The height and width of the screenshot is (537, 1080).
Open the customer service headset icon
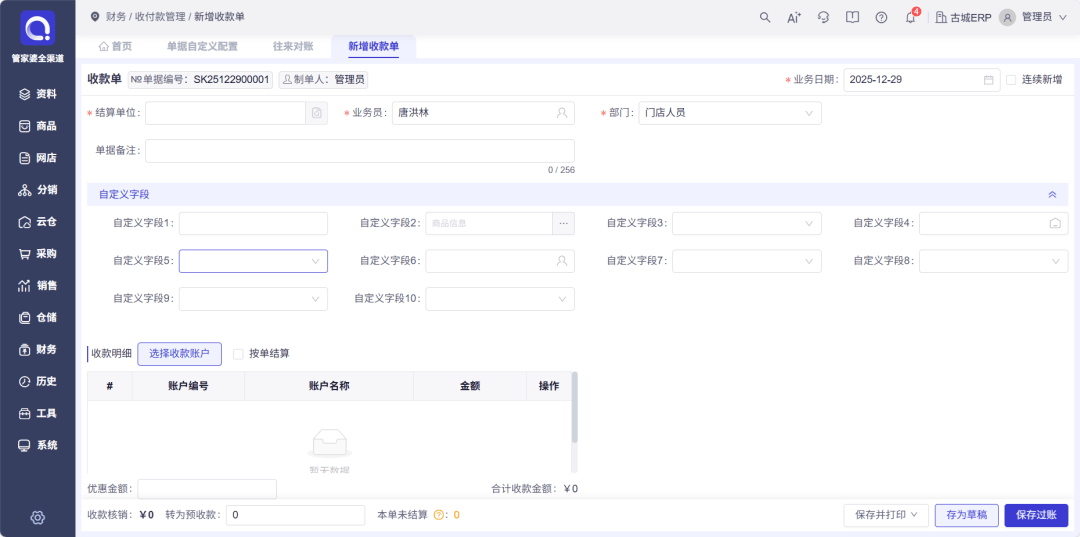pyautogui.click(x=823, y=17)
